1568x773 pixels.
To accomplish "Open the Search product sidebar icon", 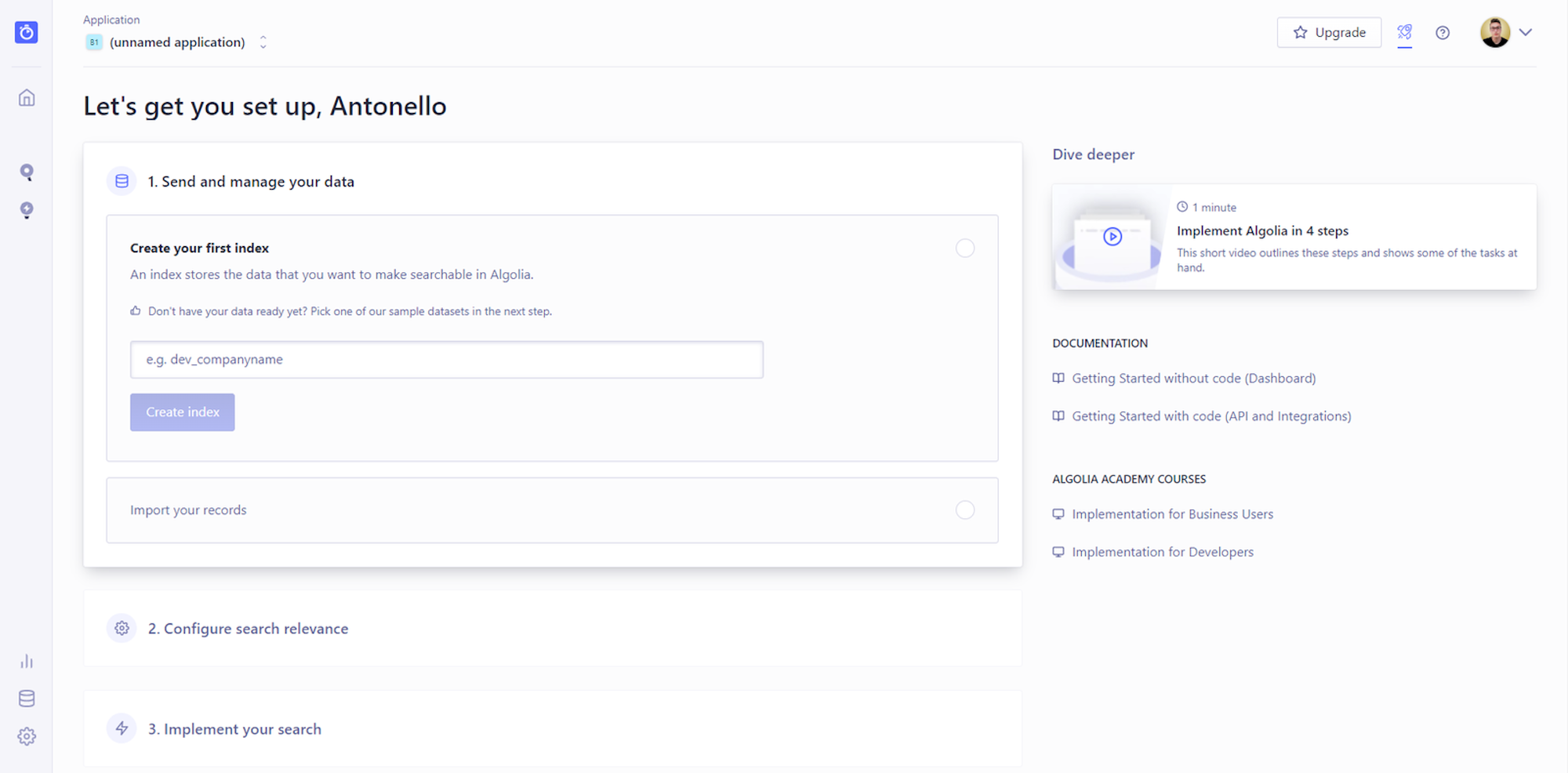I will (x=27, y=172).
